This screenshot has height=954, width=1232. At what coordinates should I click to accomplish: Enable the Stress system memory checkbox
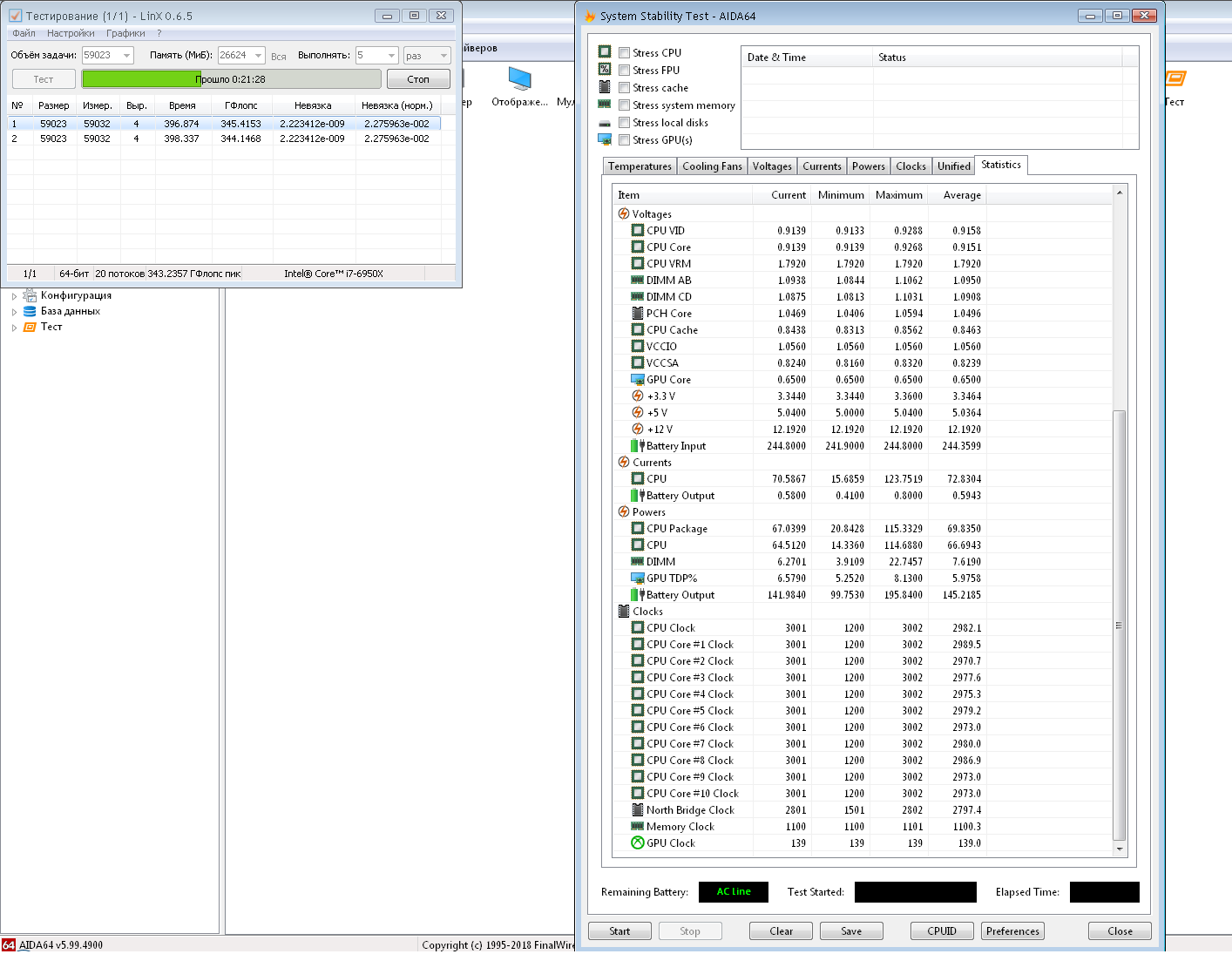pyautogui.click(x=624, y=105)
